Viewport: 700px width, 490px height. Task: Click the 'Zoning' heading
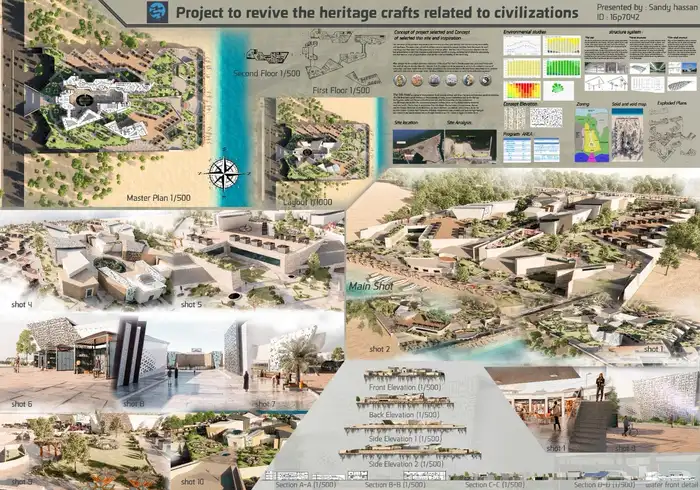coord(583,104)
